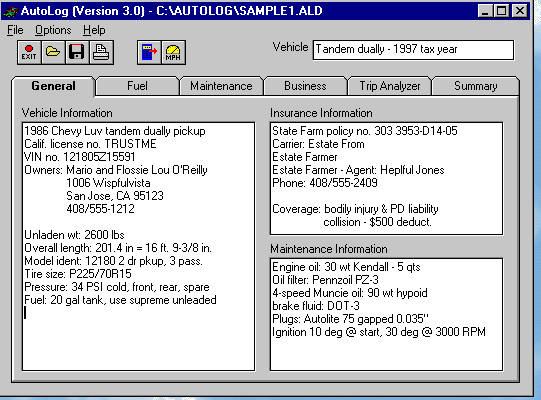
Task: Click the 'Carrier: Estate From' line
Action: (x=318, y=144)
